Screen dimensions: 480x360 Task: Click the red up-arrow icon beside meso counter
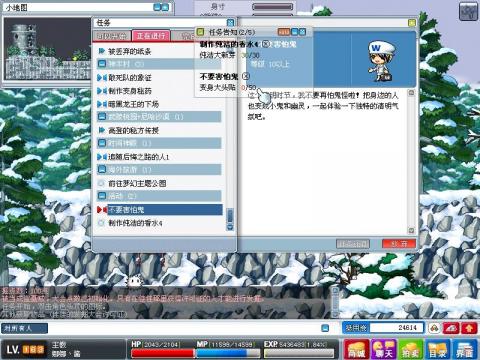click(469, 328)
